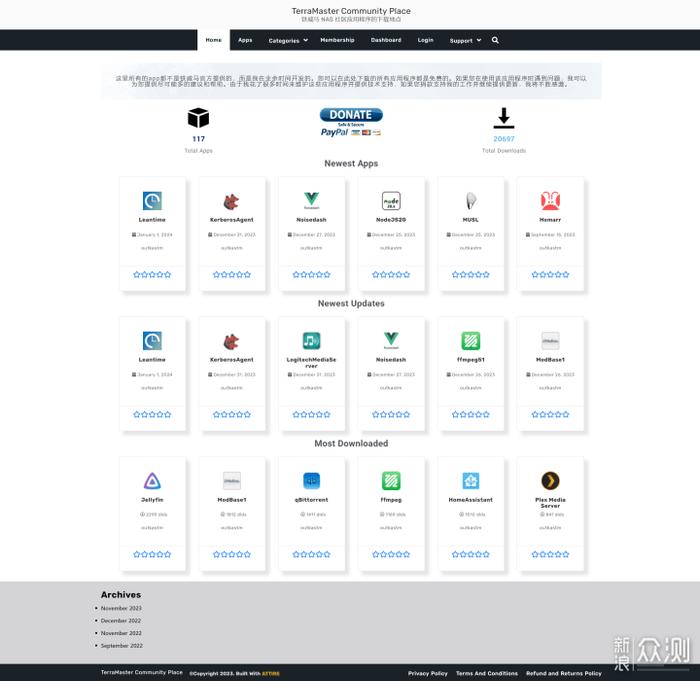Expand the Categories dropdown menu
Image resolution: width=700 pixels, height=681 pixels.
coord(288,40)
